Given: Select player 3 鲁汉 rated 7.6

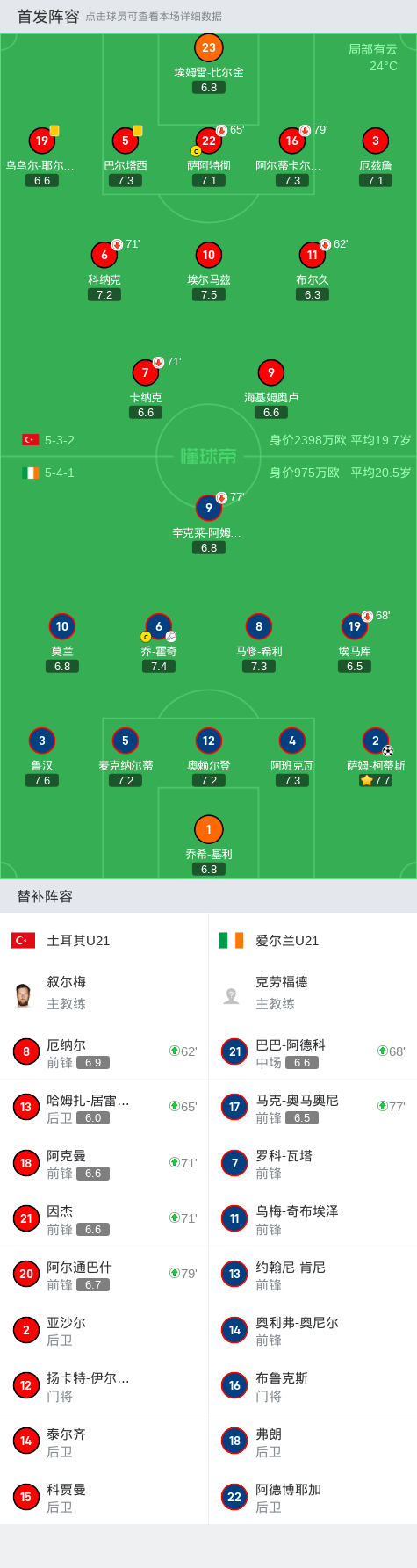Looking at the screenshot, I should point(42,741).
